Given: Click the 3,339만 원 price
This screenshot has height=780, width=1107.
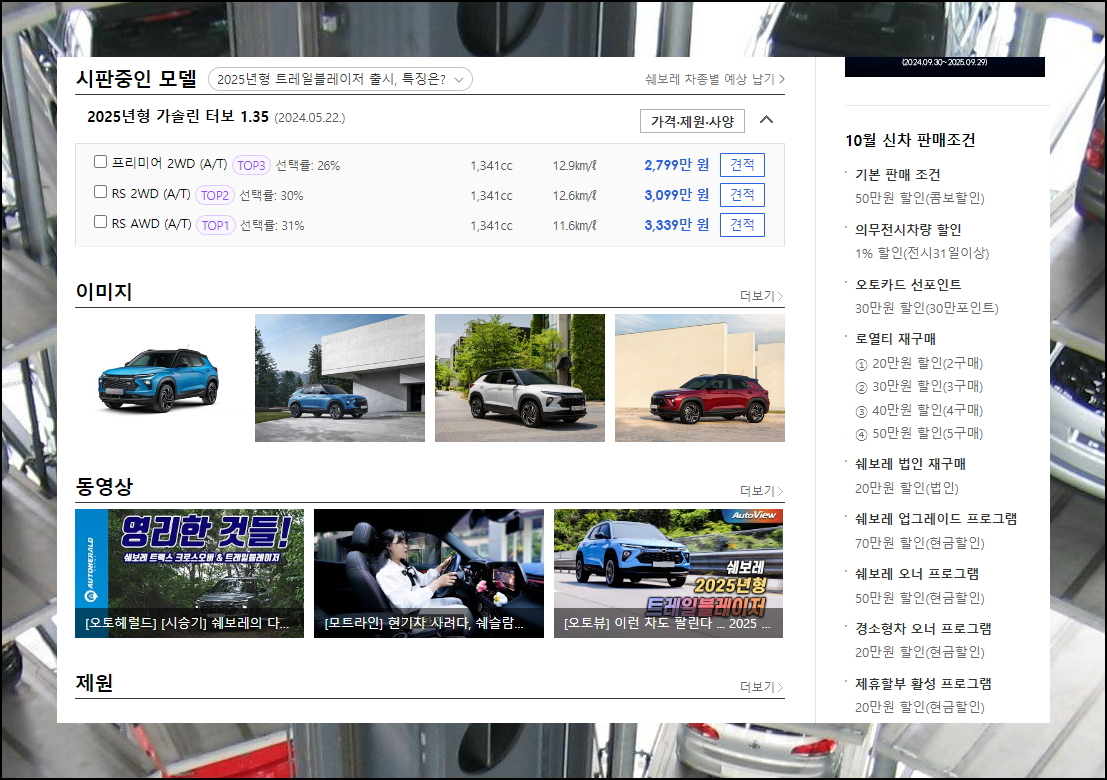Looking at the screenshot, I should 676,225.
